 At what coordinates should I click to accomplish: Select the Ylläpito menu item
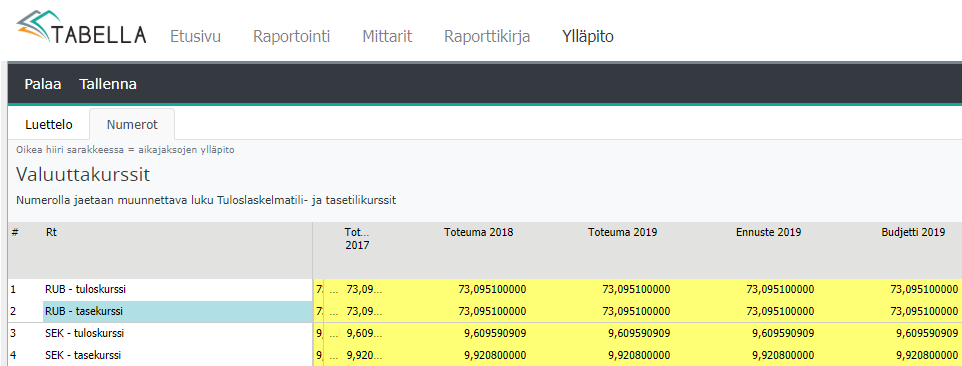pyautogui.click(x=588, y=36)
